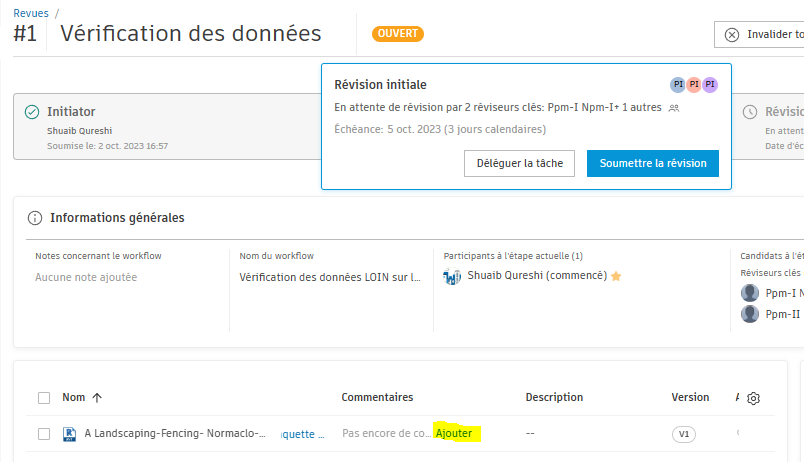The image size is (804, 462).
Task: Click Ajouter to add a comment
Action: coord(454,433)
